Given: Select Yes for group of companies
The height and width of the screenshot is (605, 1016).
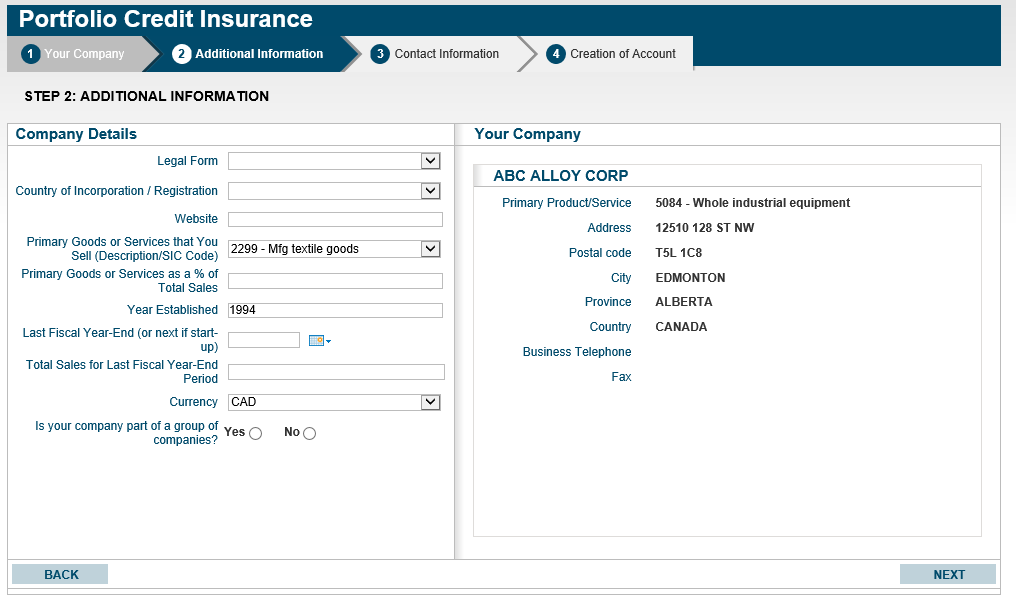Looking at the screenshot, I should pyautogui.click(x=256, y=433).
